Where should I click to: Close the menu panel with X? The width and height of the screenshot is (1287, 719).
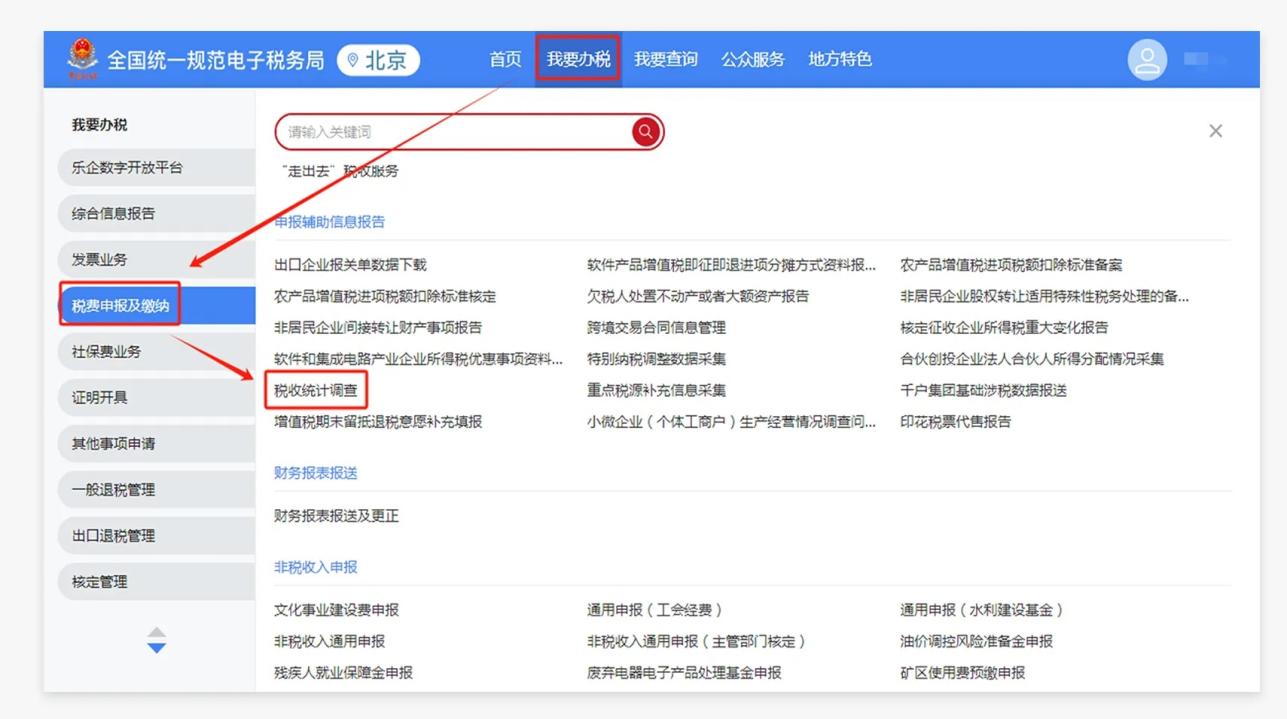[x=1215, y=131]
